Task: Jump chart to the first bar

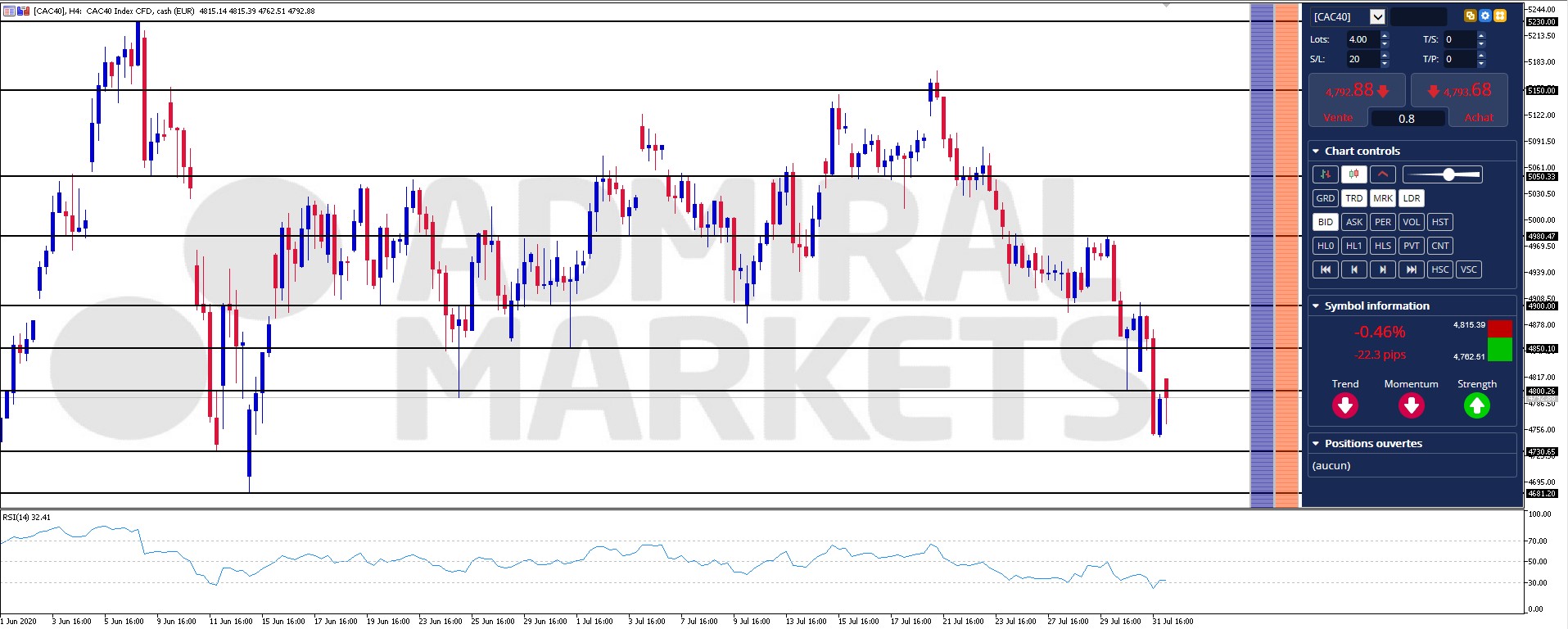Action: (x=1325, y=269)
